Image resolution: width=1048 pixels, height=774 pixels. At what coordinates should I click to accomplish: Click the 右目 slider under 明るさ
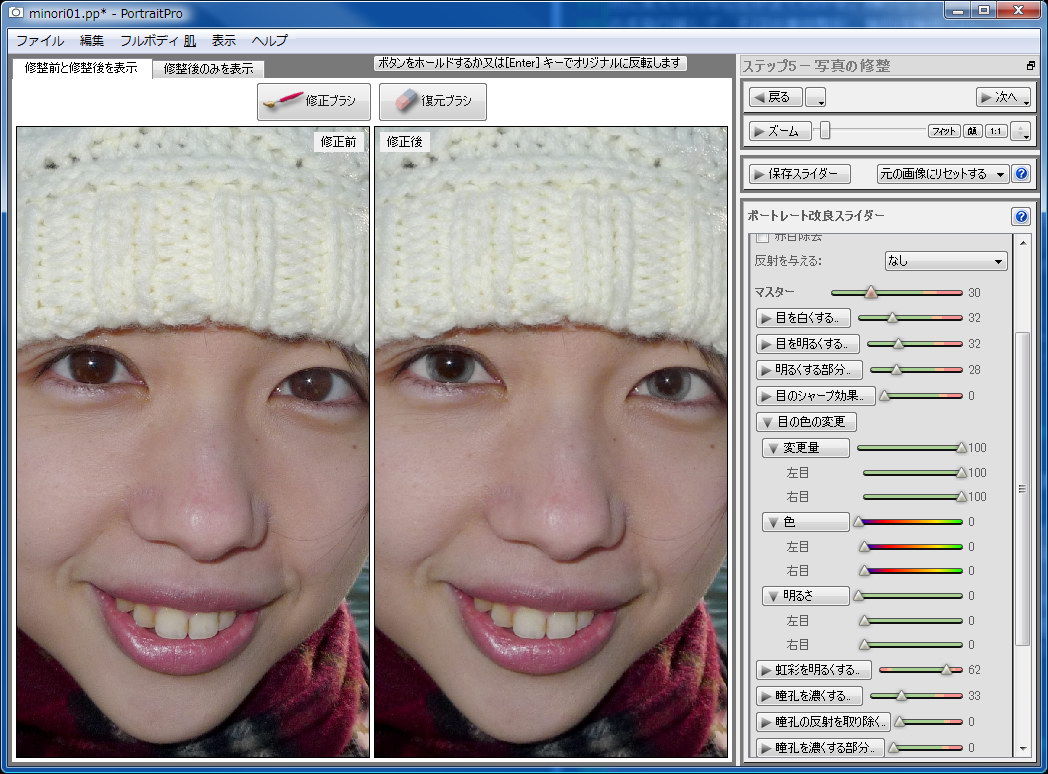[912, 645]
